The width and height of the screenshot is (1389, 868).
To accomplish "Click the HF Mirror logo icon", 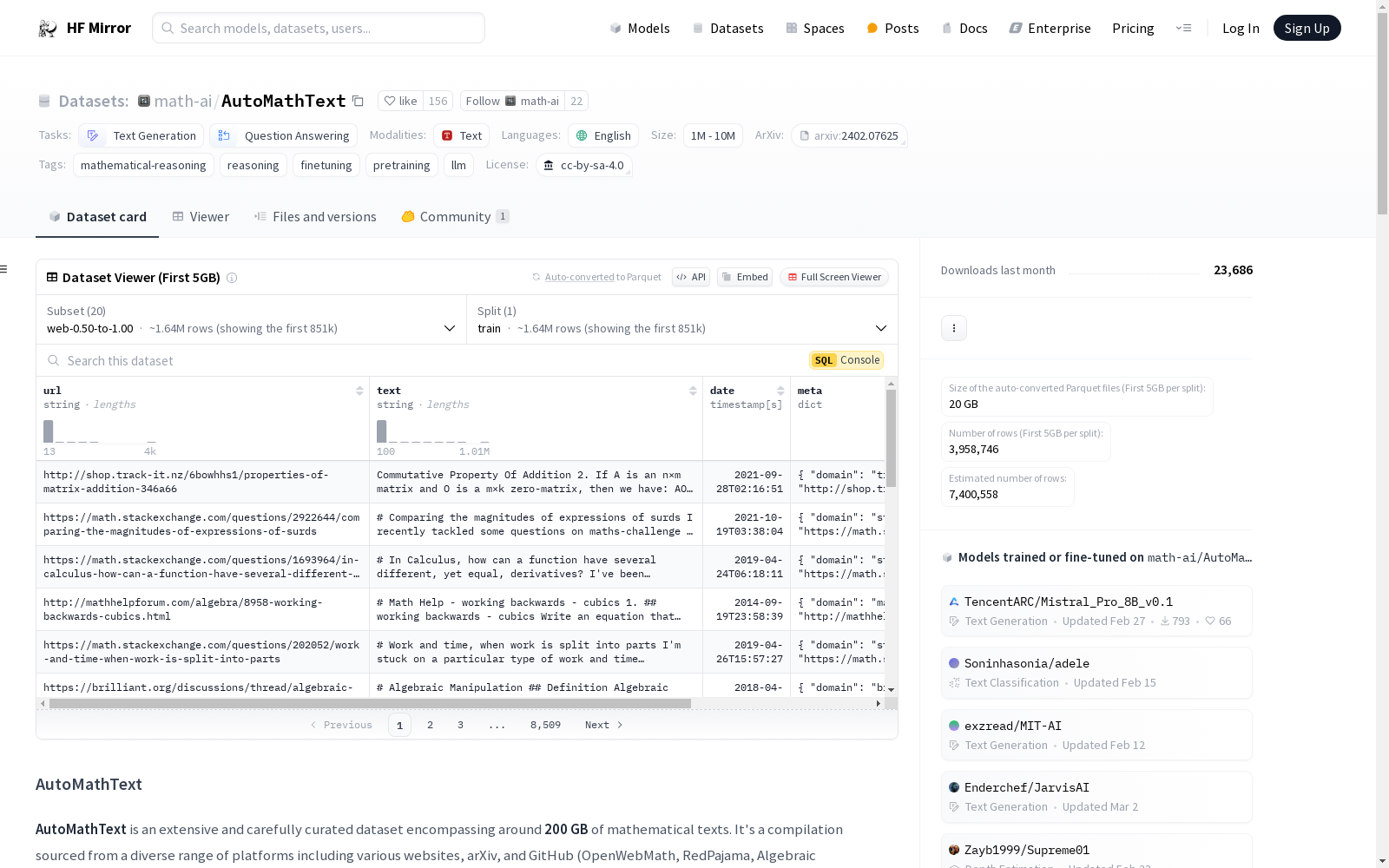I will [47, 28].
